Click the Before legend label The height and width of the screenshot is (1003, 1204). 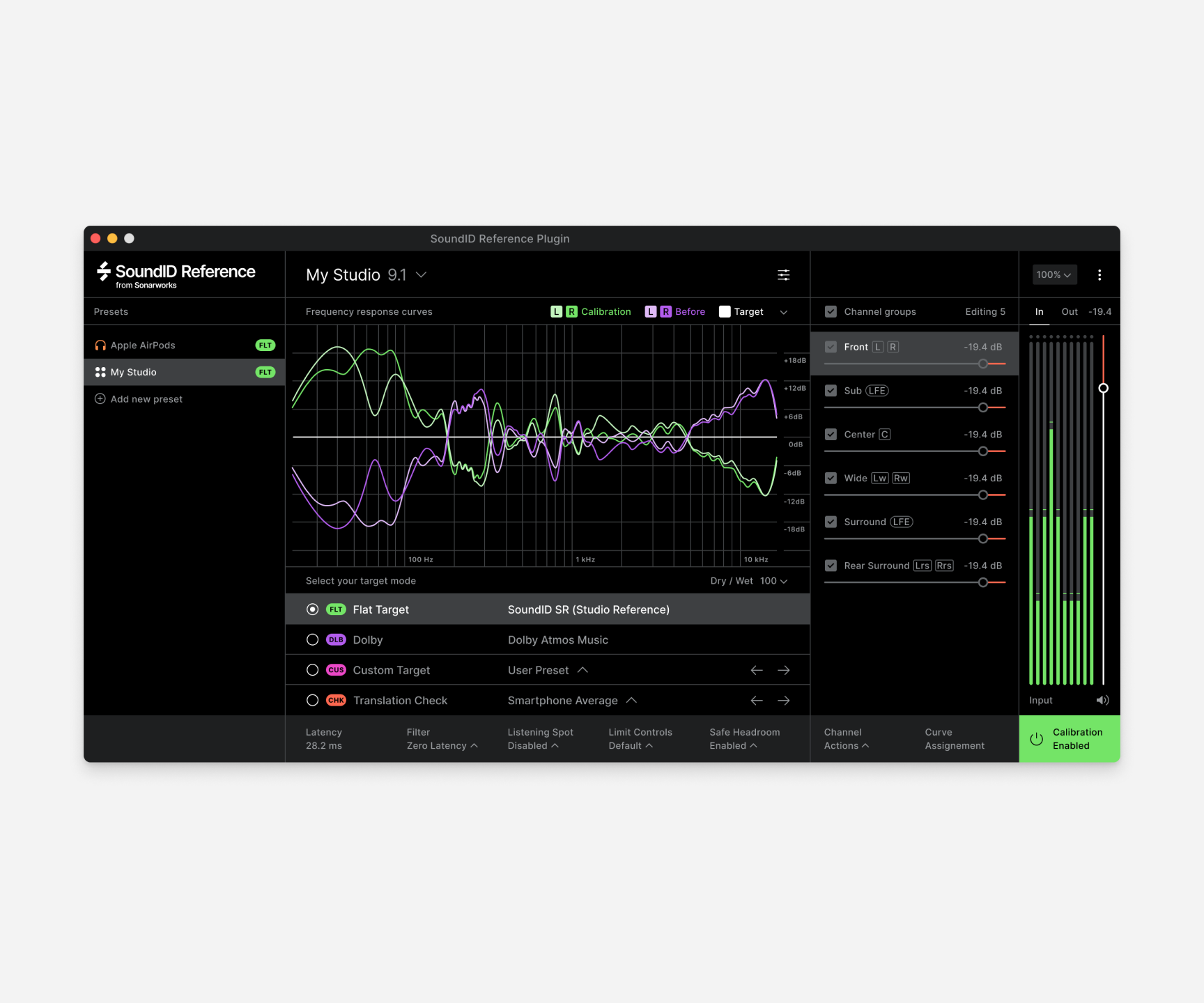click(x=690, y=311)
